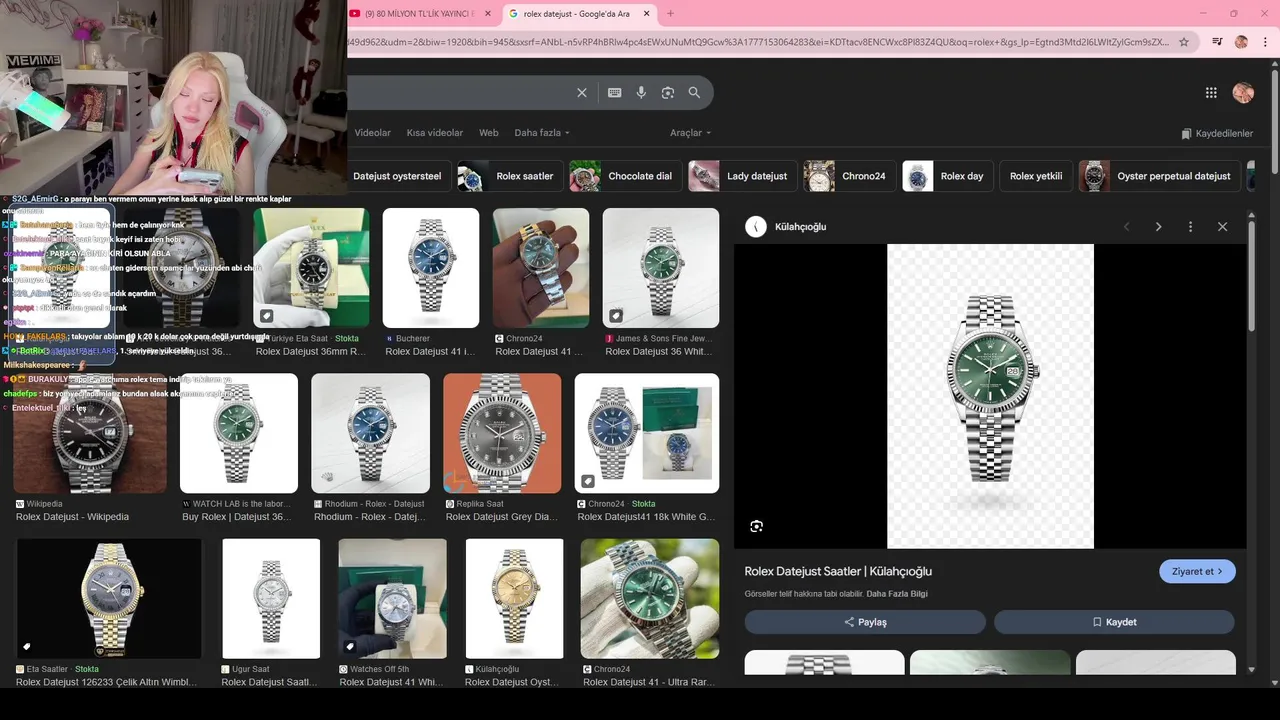The width and height of the screenshot is (1280, 720).
Task: Open the Ugur Saat watch thumbnail
Action: coord(271,598)
